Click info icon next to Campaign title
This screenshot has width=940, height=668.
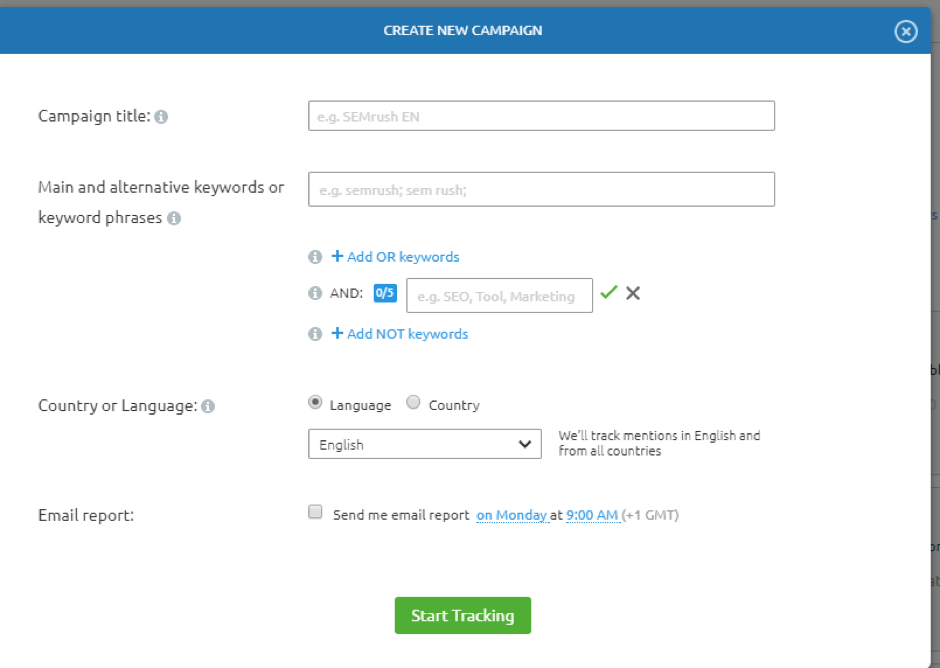(x=162, y=117)
